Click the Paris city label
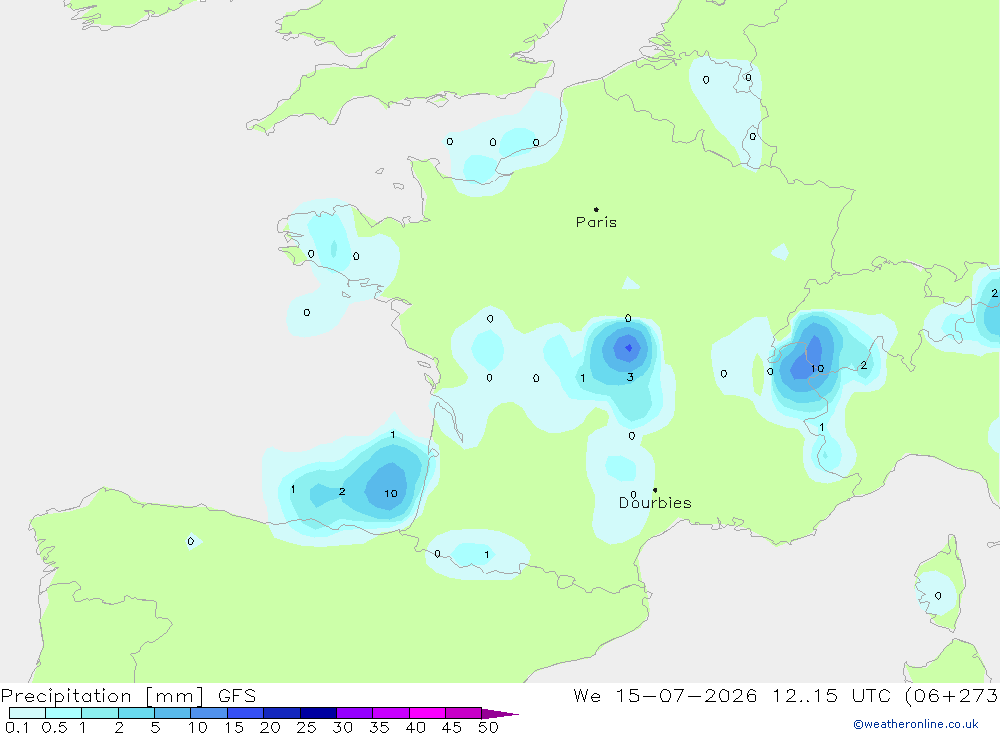 tap(596, 222)
